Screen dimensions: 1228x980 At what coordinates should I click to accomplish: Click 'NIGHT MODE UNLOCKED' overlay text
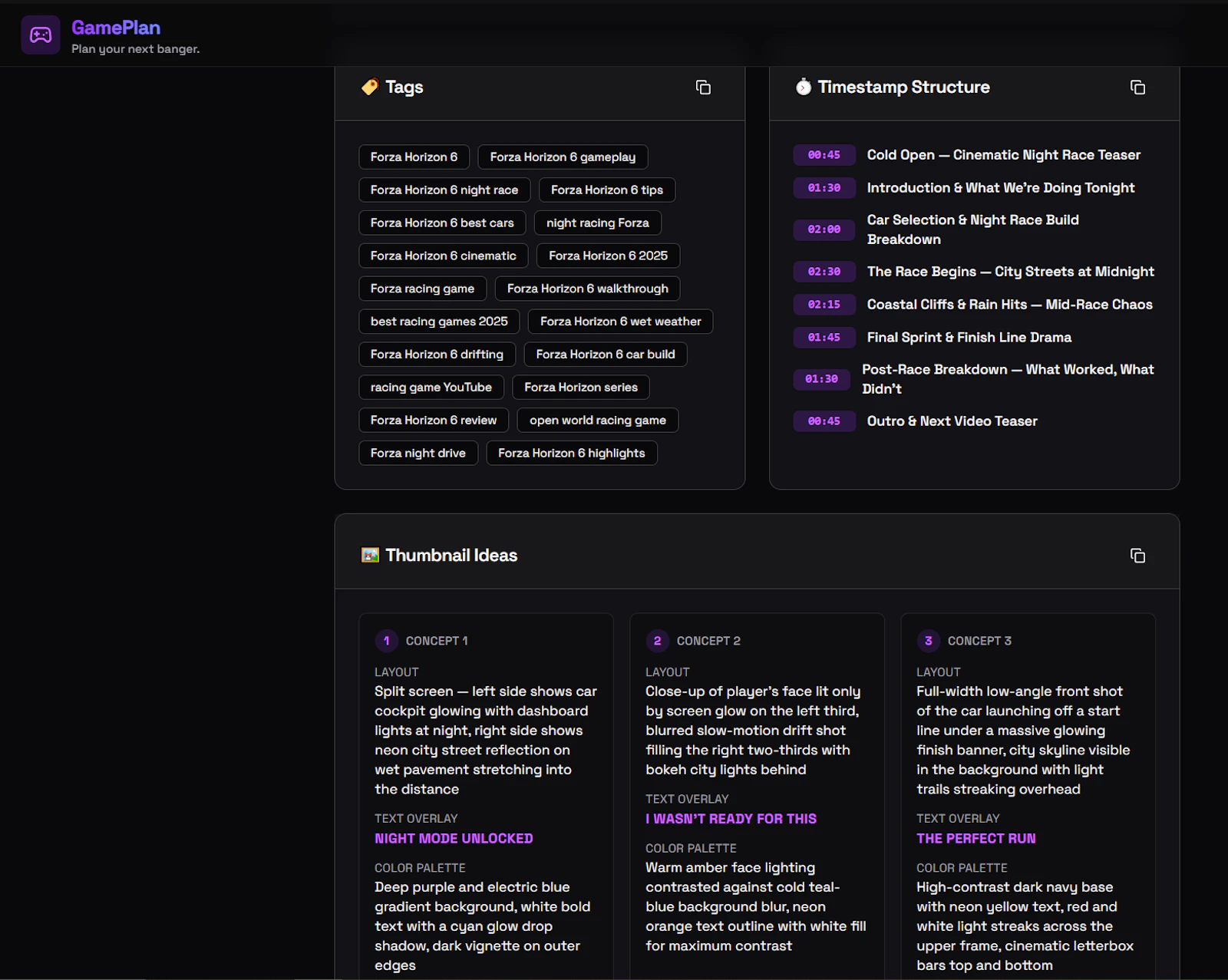click(454, 840)
